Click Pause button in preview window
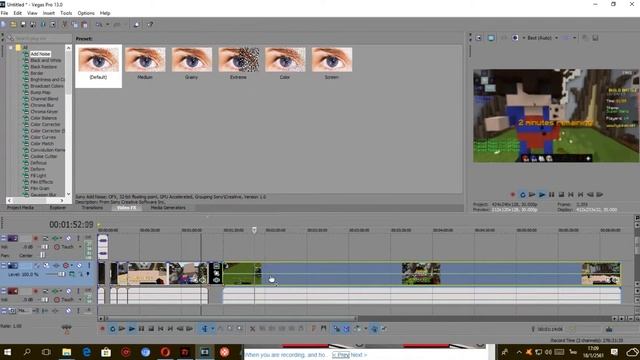 [x=551, y=195]
